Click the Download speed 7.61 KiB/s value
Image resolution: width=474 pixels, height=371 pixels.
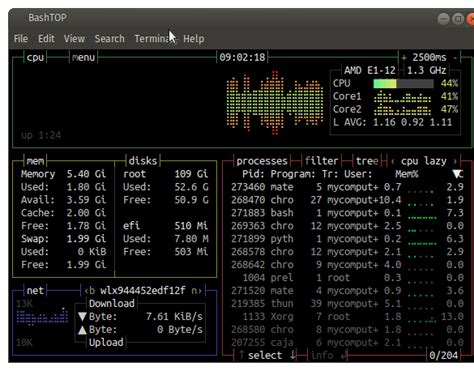(x=174, y=317)
